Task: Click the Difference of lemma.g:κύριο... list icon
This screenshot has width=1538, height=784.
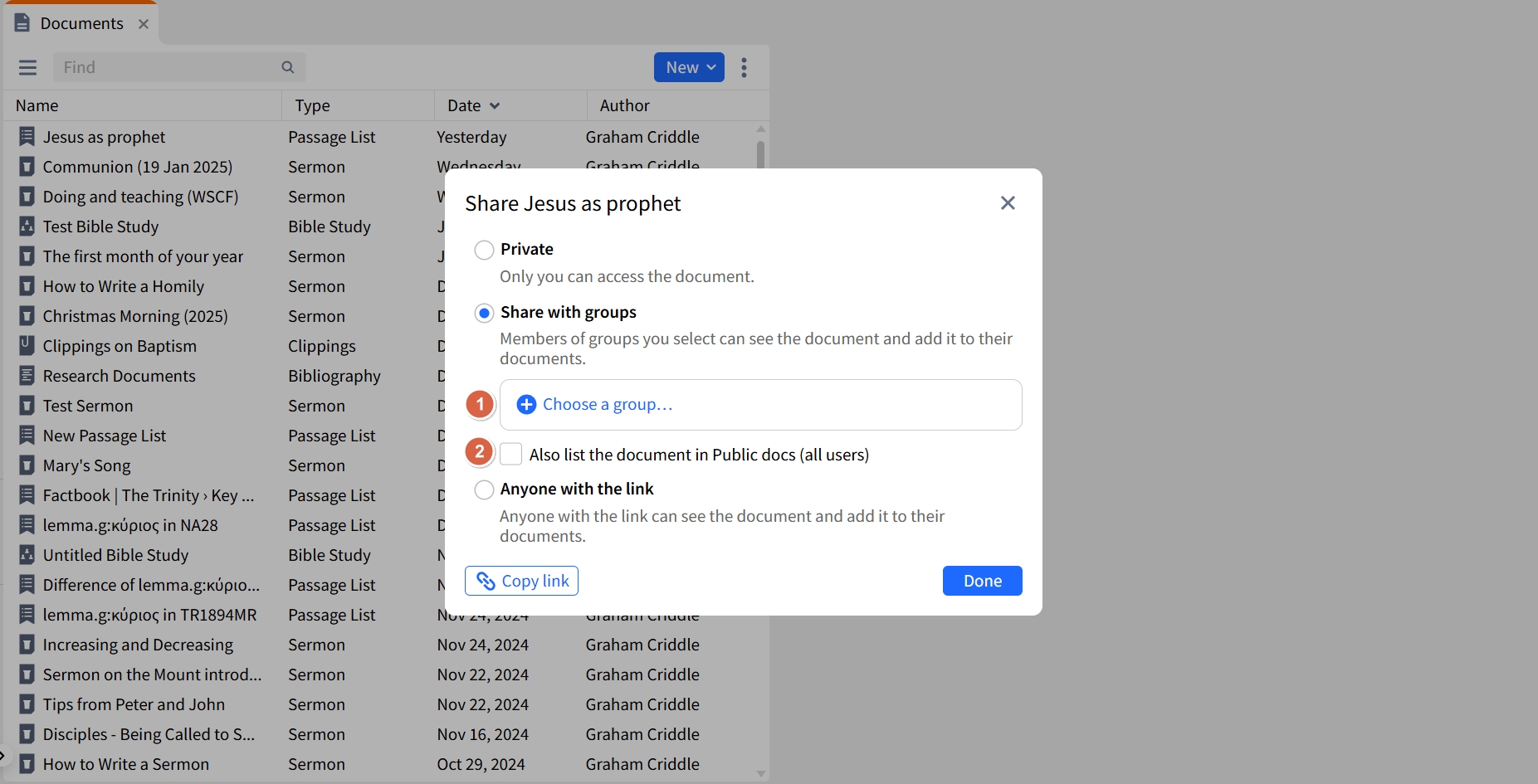Action: pyautogui.click(x=27, y=585)
